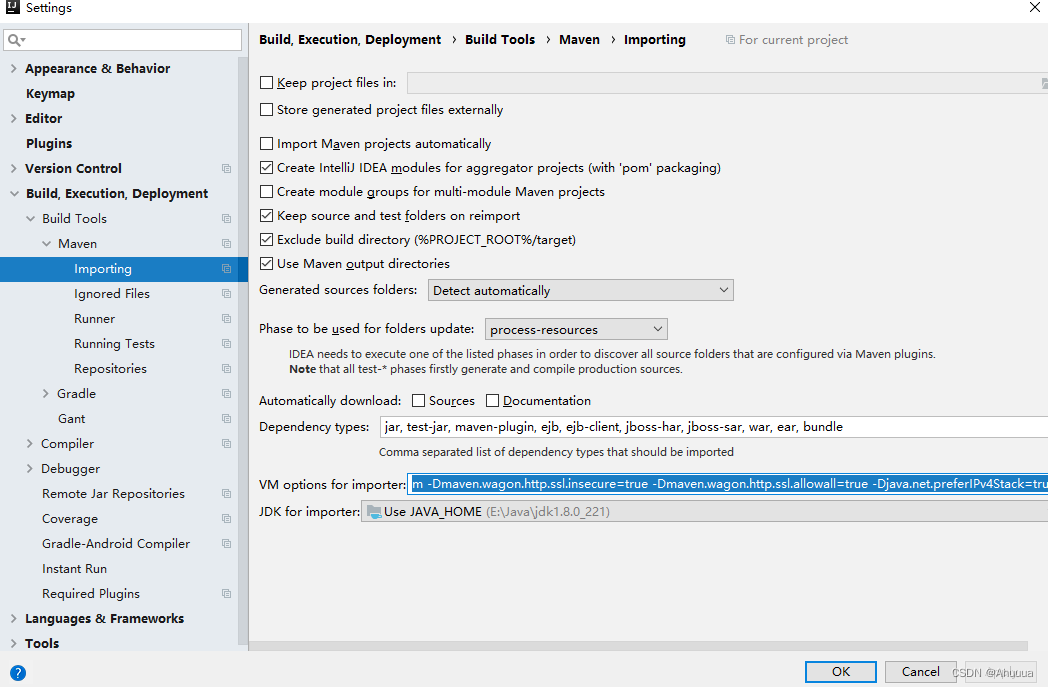Uncheck Use Maven output directories
This screenshot has width=1048, height=687.
(266, 263)
